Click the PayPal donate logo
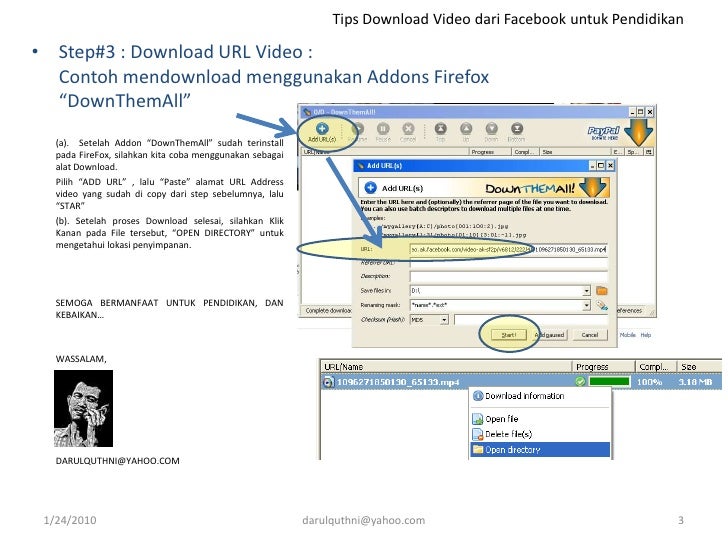The width and height of the screenshot is (728, 546). click(604, 133)
